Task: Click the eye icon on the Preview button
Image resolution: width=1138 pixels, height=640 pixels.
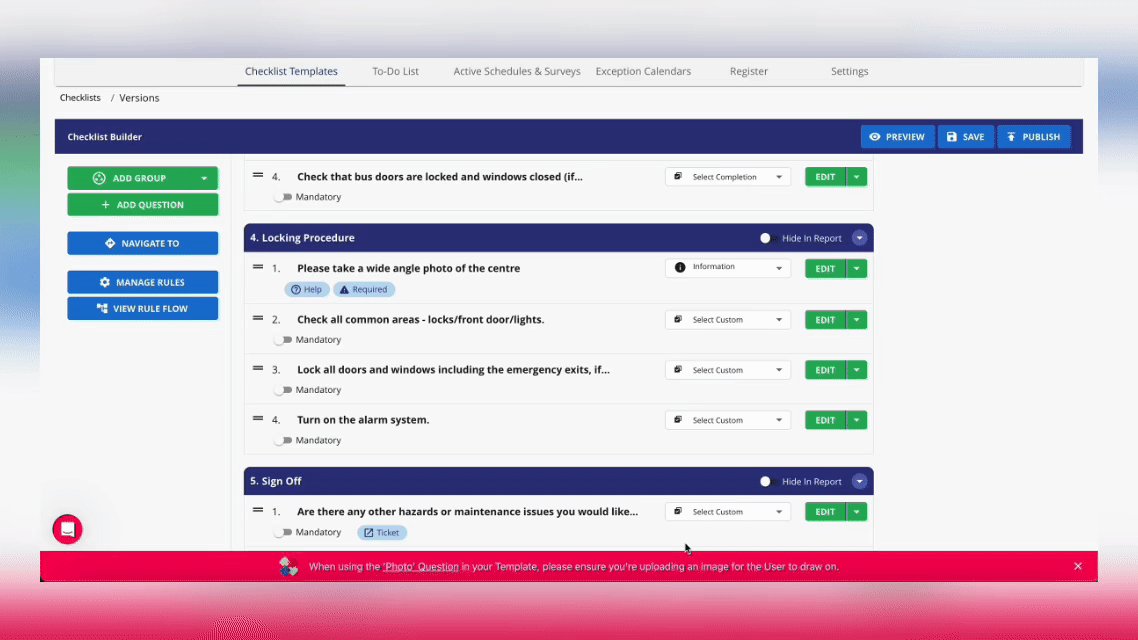Action: 876,136
